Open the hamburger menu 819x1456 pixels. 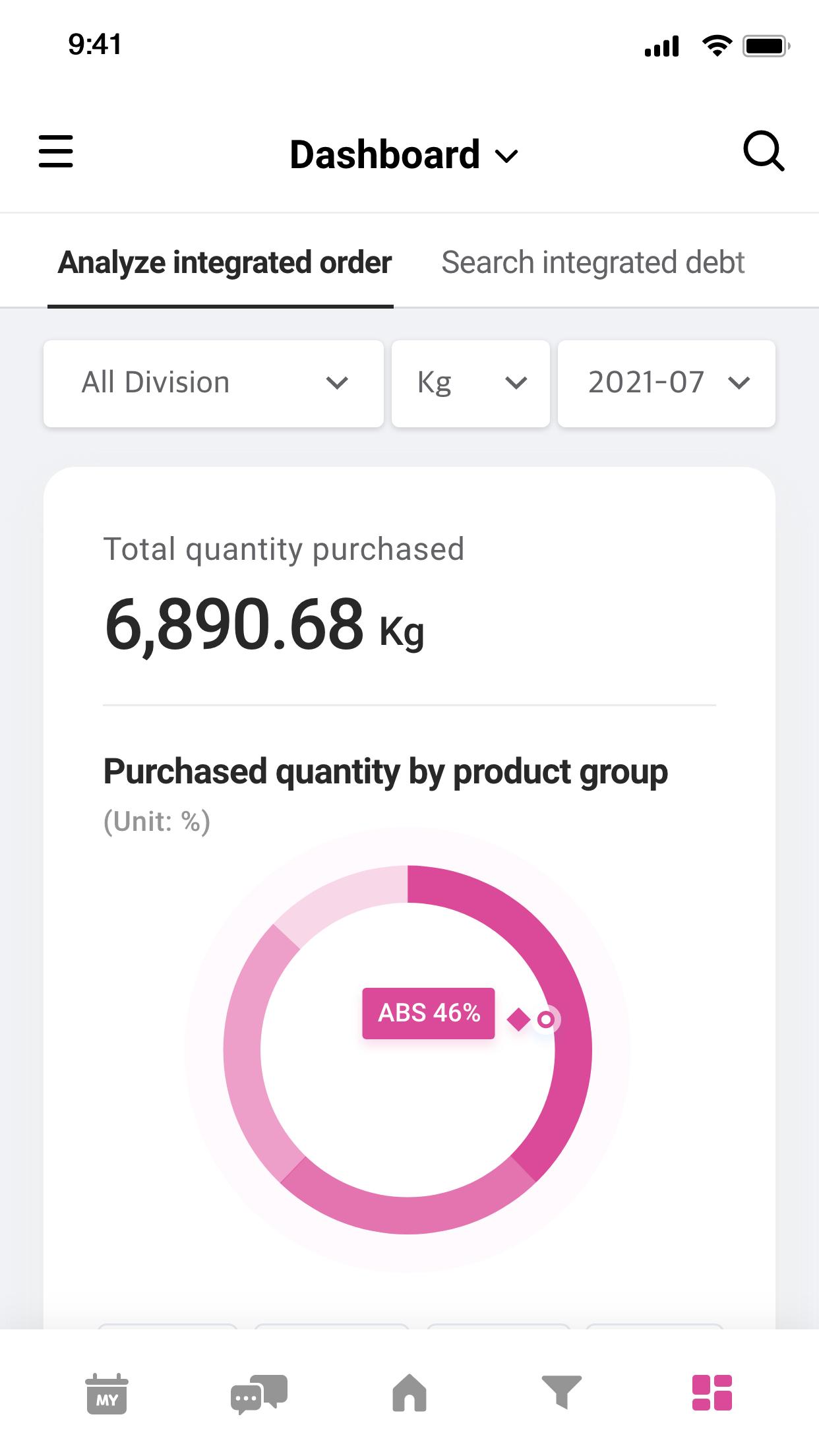click(x=55, y=152)
